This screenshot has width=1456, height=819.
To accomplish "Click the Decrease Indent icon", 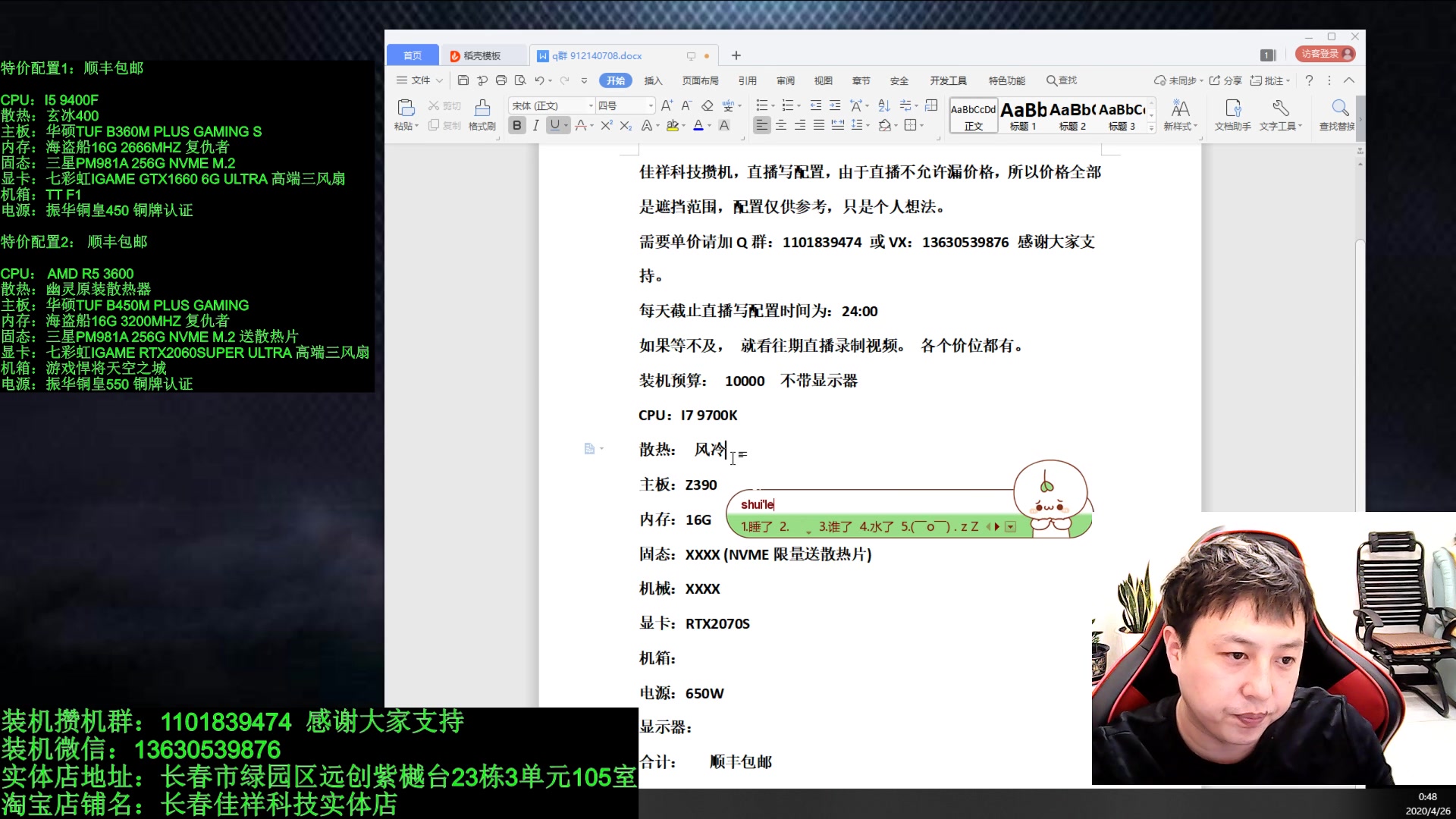I will click(x=816, y=105).
